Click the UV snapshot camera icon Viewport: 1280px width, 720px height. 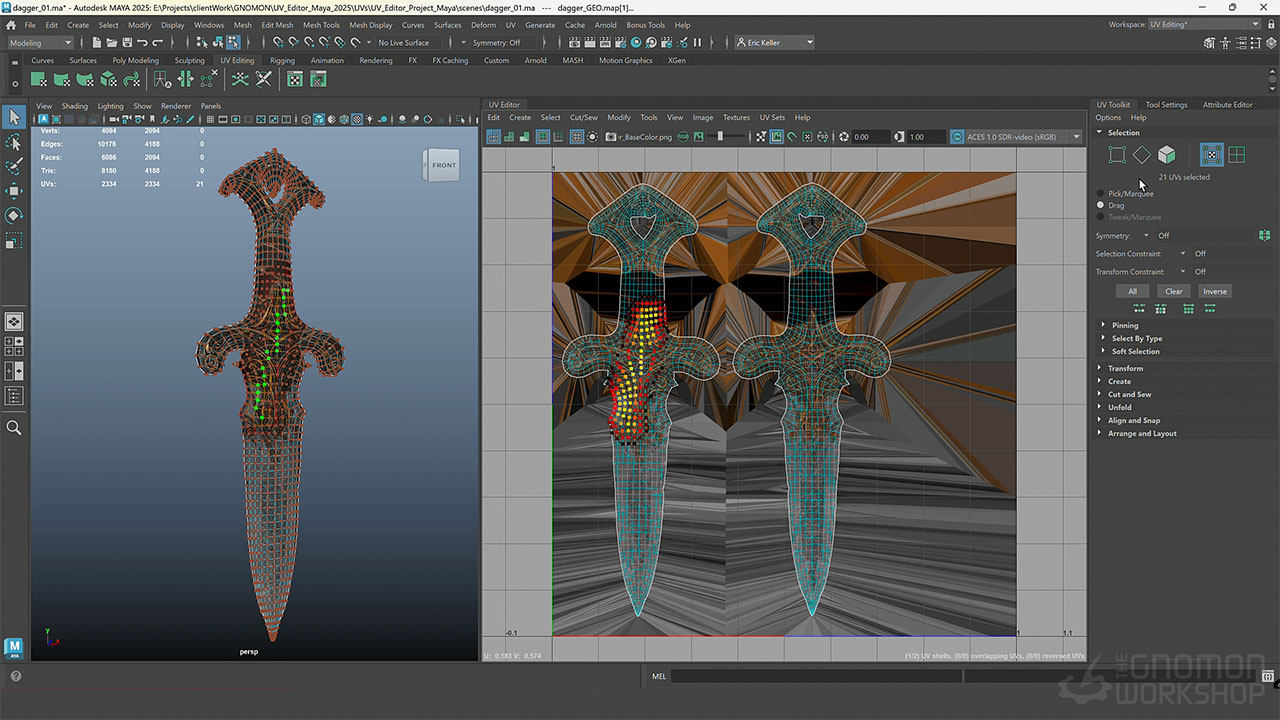611,137
